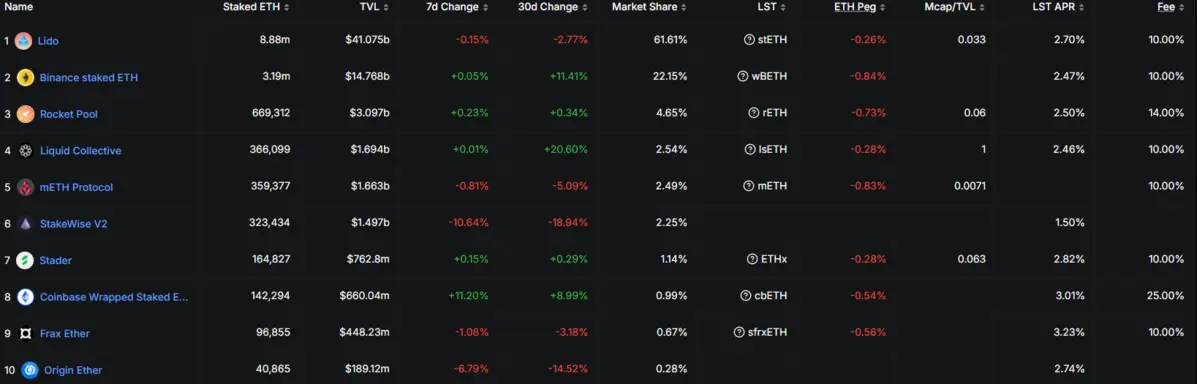Click the Fee column header
Screen dimensions: 1197x384
tap(1170, 7)
